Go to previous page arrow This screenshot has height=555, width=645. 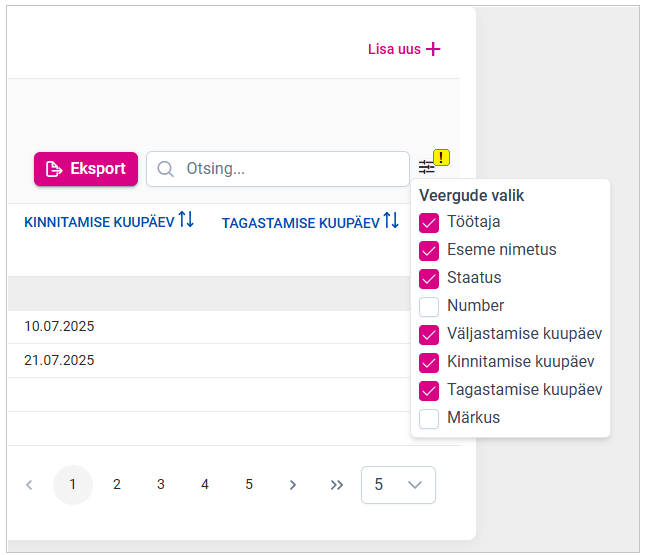click(29, 485)
